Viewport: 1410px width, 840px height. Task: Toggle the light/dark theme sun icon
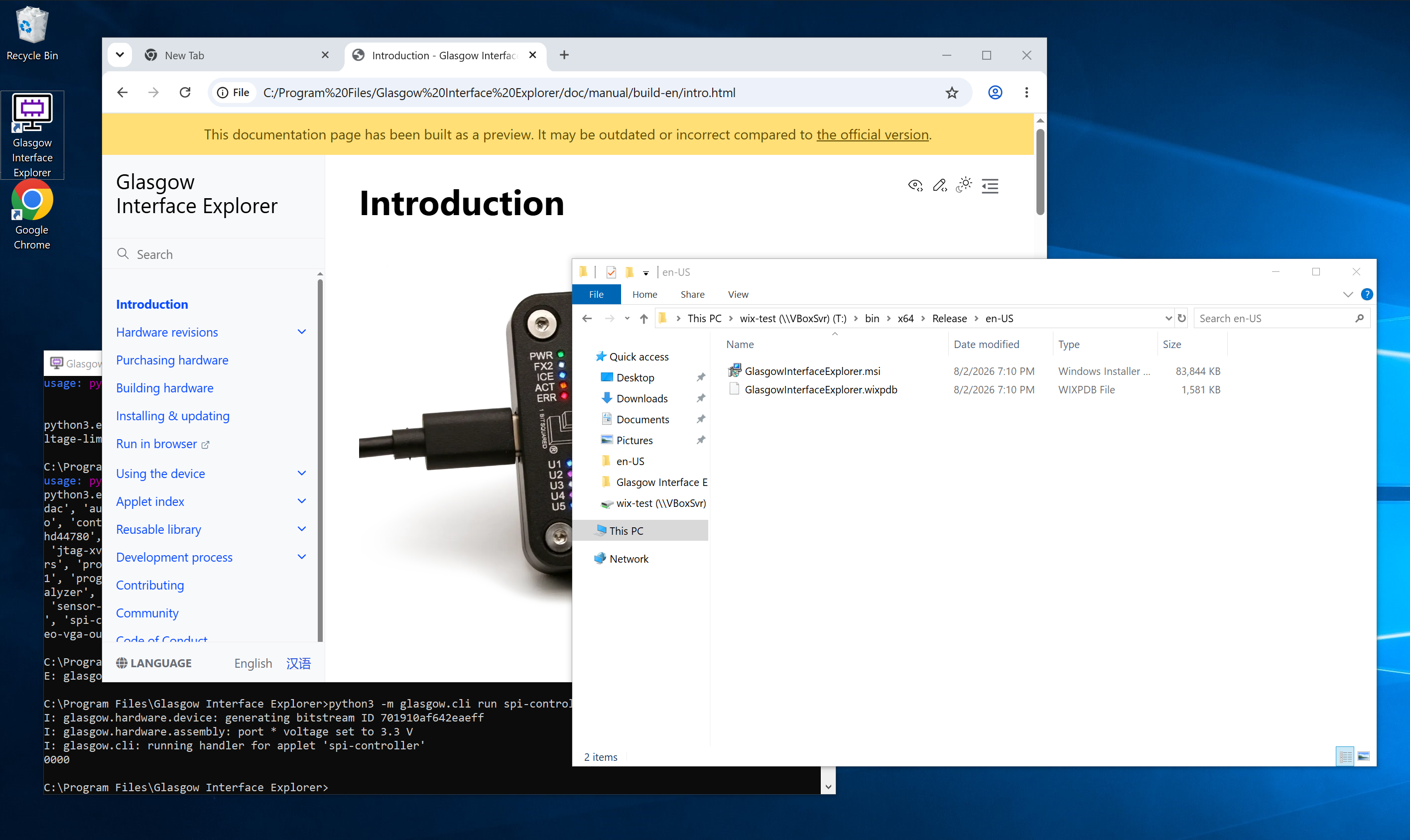click(x=964, y=185)
